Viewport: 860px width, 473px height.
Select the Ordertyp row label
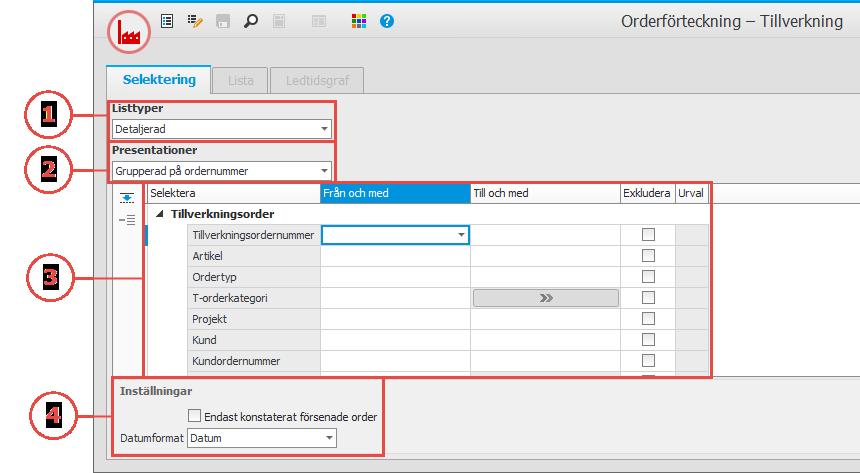coord(253,277)
